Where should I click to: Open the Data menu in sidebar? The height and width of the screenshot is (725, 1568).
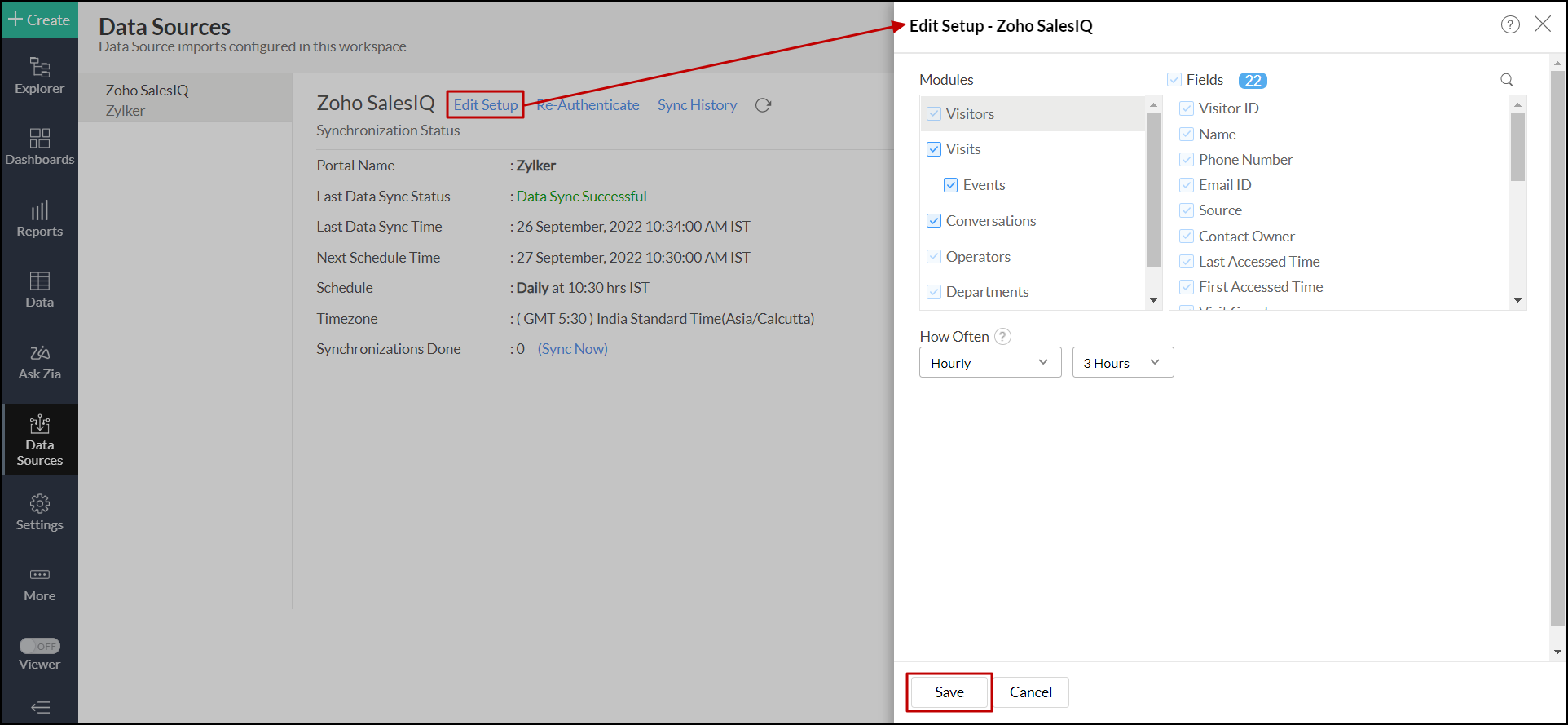point(39,290)
